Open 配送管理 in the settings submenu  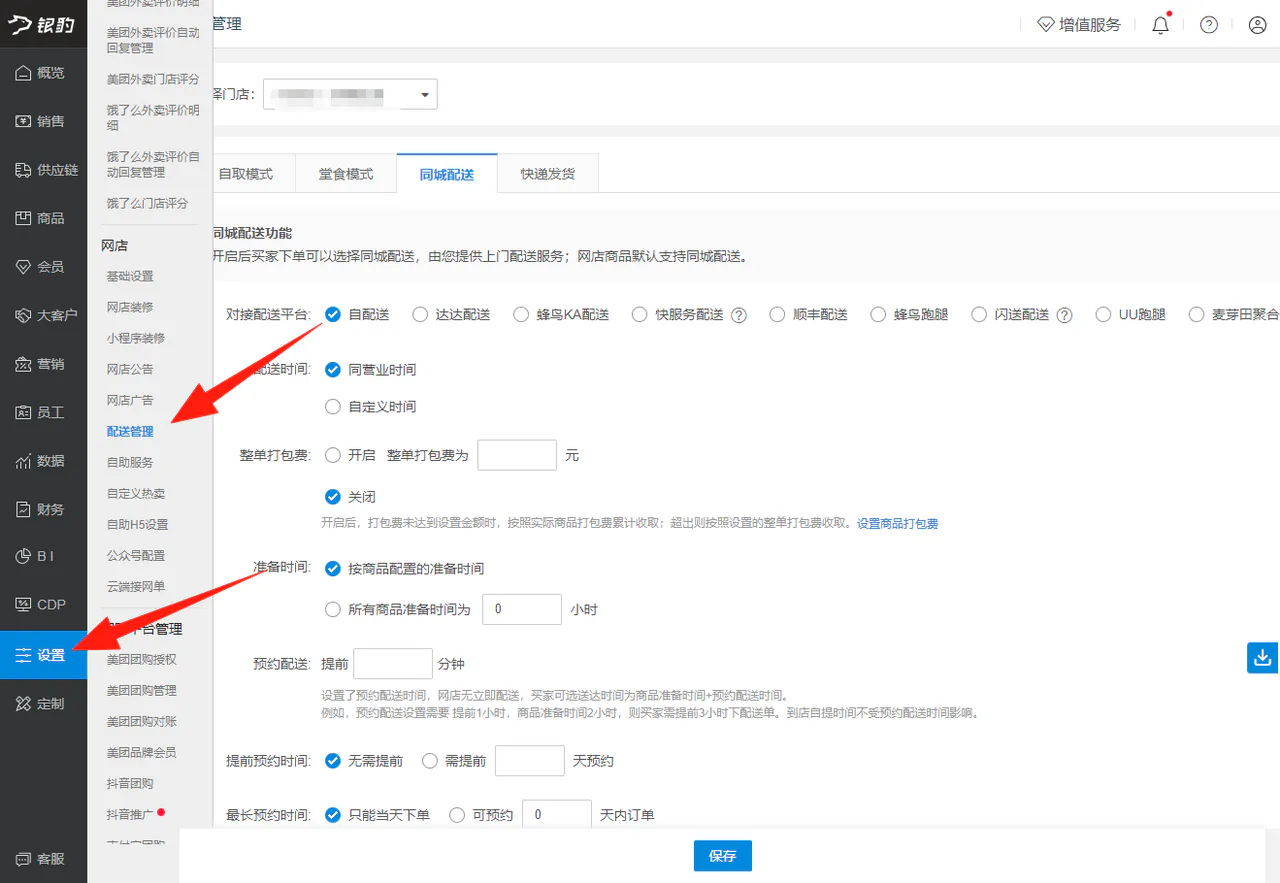(130, 431)
